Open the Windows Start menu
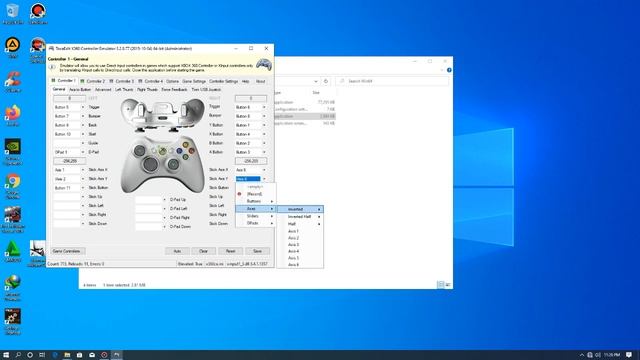This screenshot has height=360, width=640. click(6, 355)
